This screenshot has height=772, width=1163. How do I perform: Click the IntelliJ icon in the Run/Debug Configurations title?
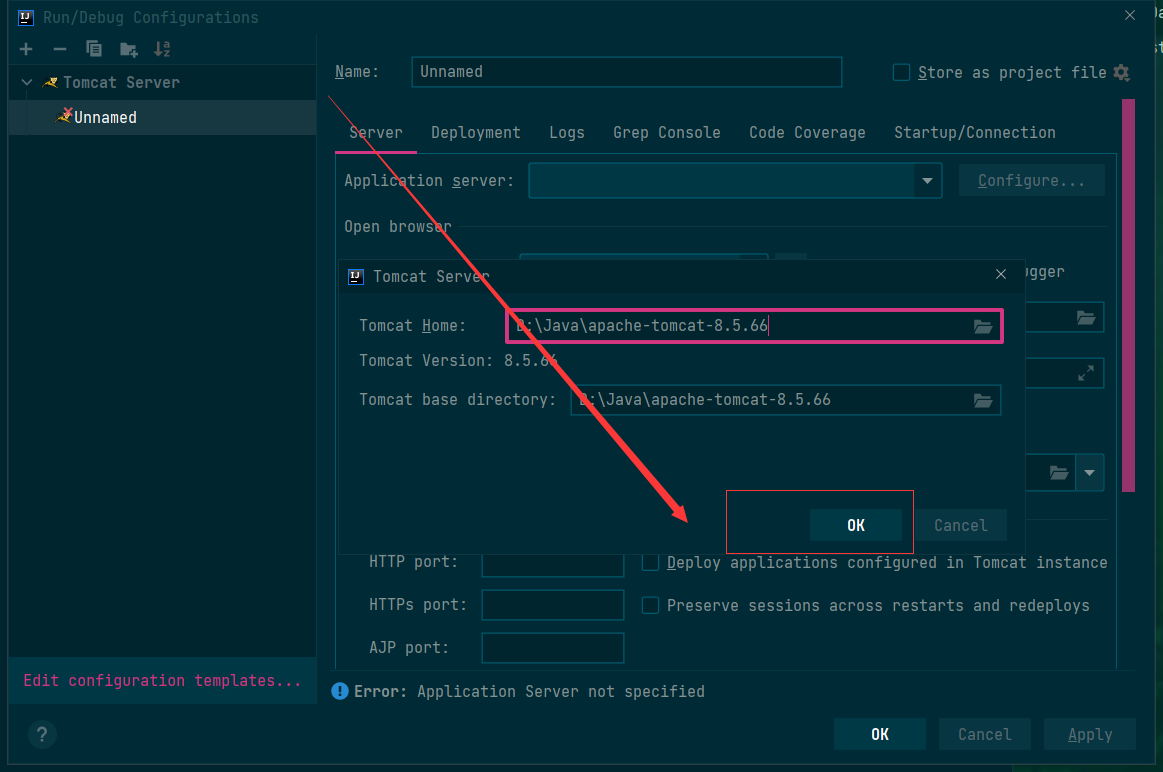pos(26,17)
